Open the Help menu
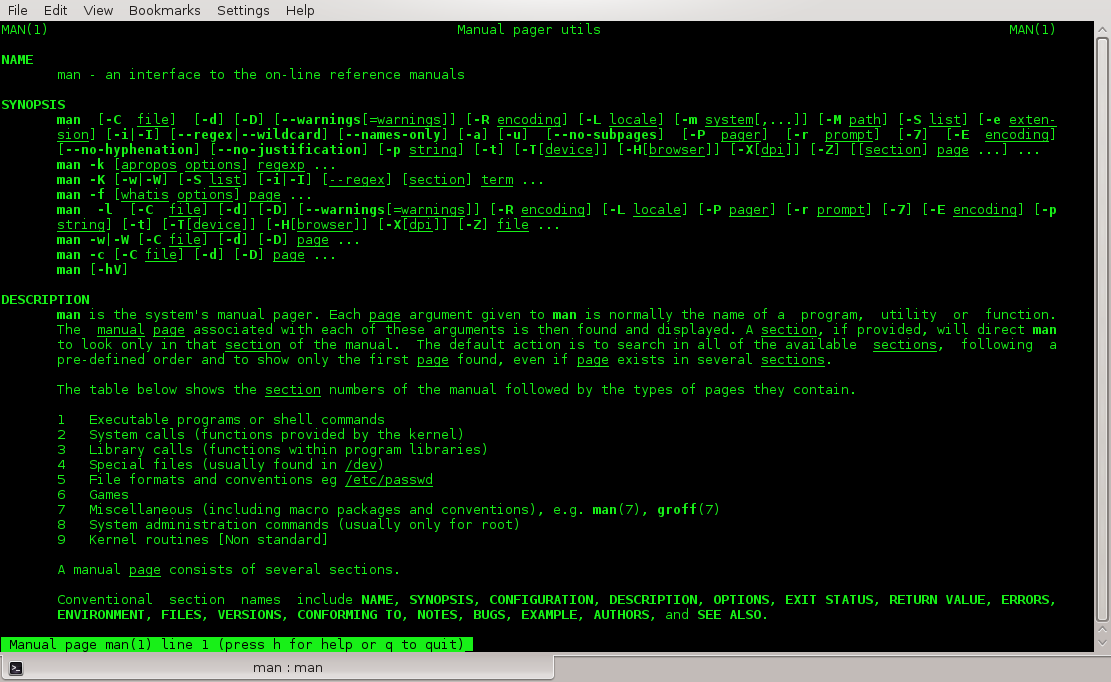The image size is (1111, 682). 300,11
